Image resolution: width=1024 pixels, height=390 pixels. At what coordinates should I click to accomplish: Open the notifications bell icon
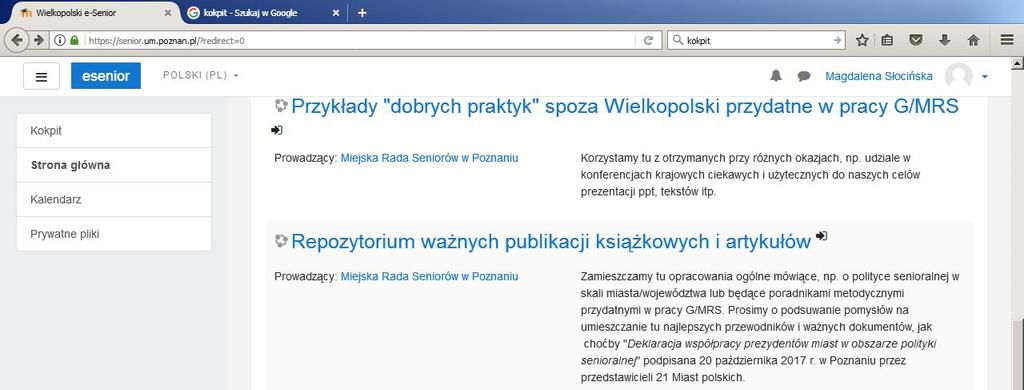tap(776, 76)
